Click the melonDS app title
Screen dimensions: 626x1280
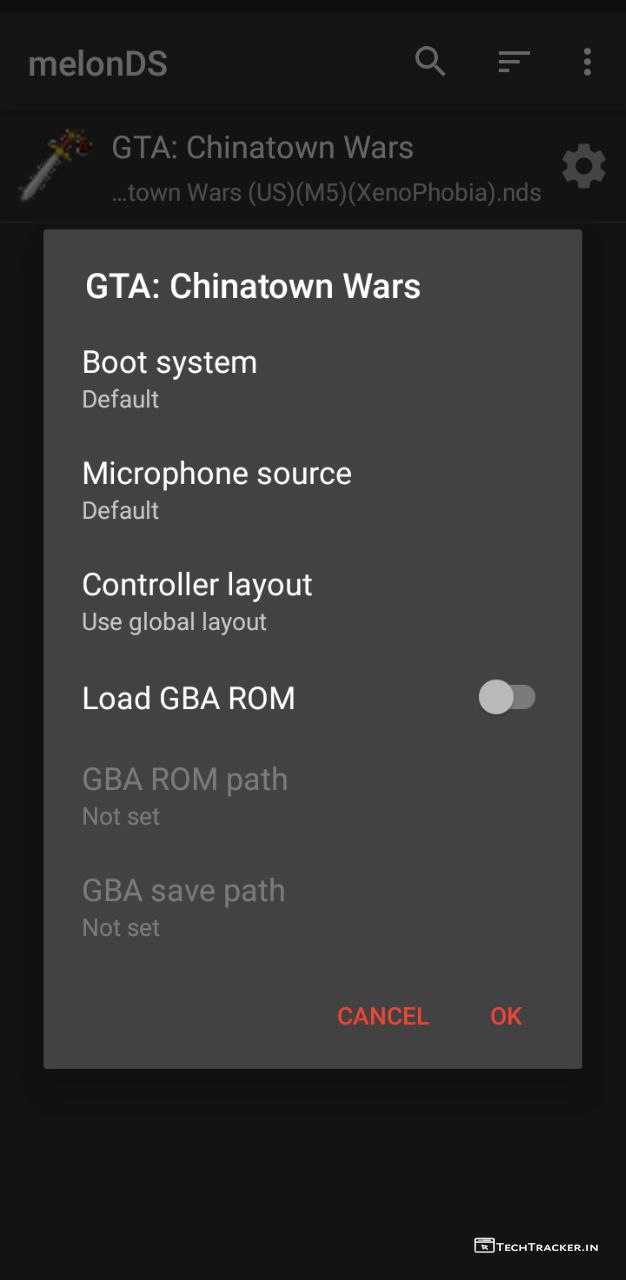pyautogui.click(x=98, y=64)
